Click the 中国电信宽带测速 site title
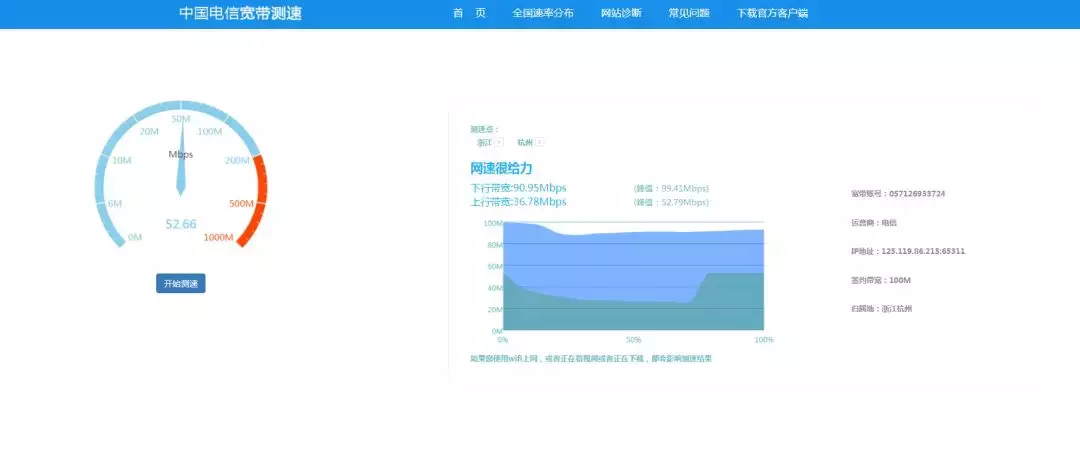 click(x=240, y=13)
